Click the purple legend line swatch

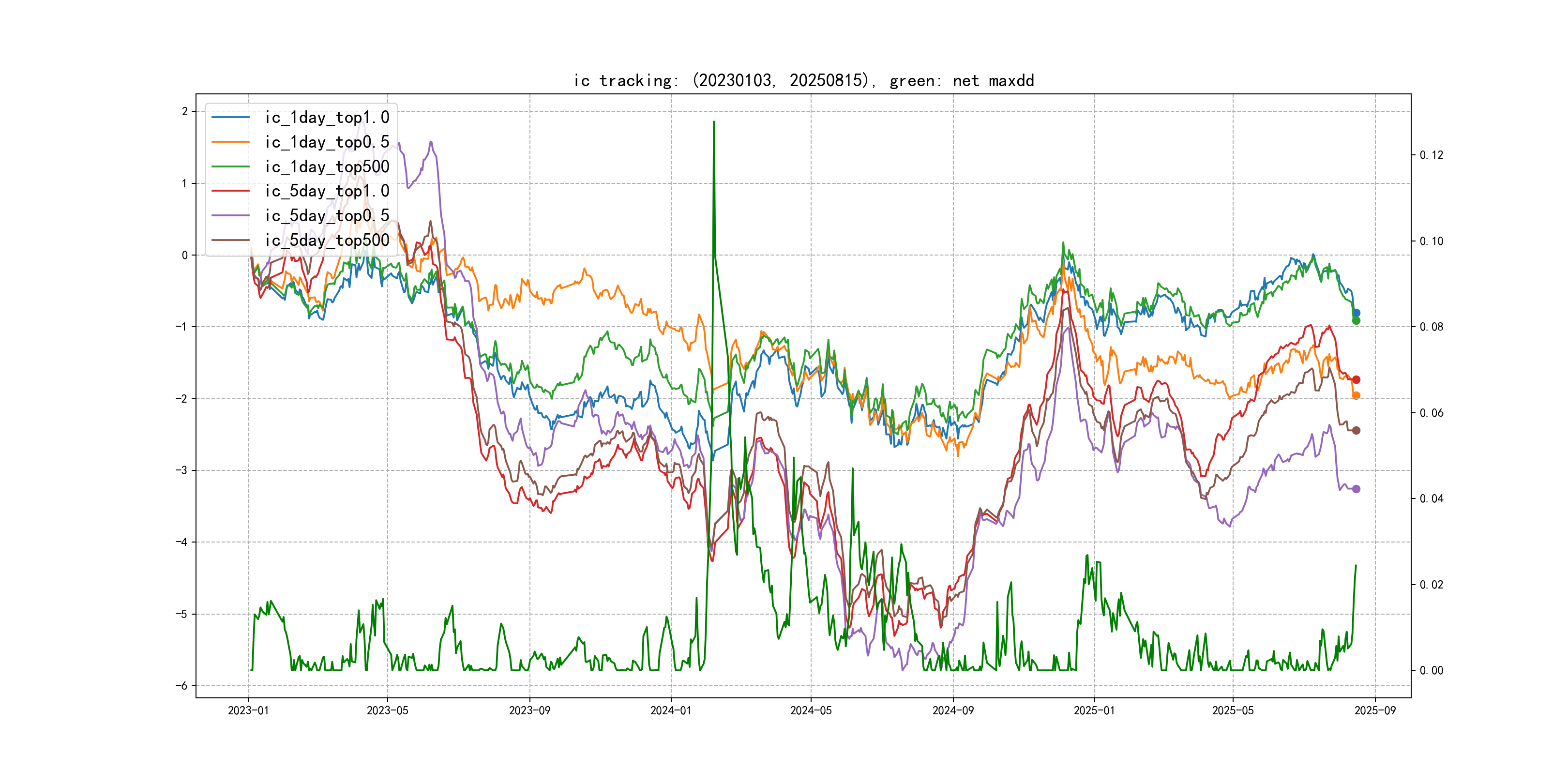tap(230, 215)
